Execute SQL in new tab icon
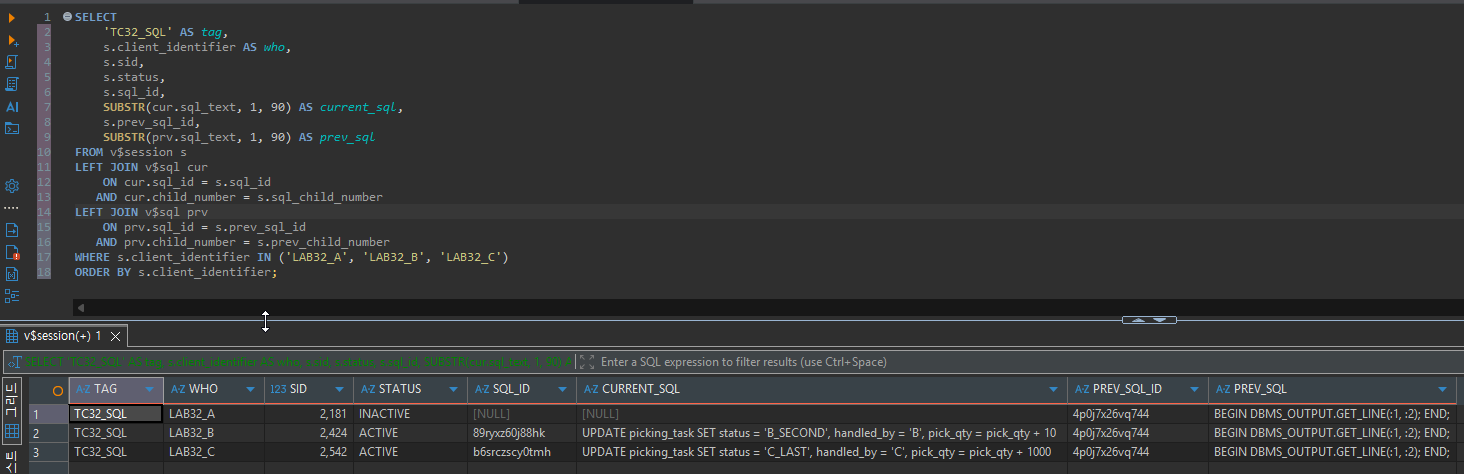The image size is (1464, 474). [x=13, y=40]
